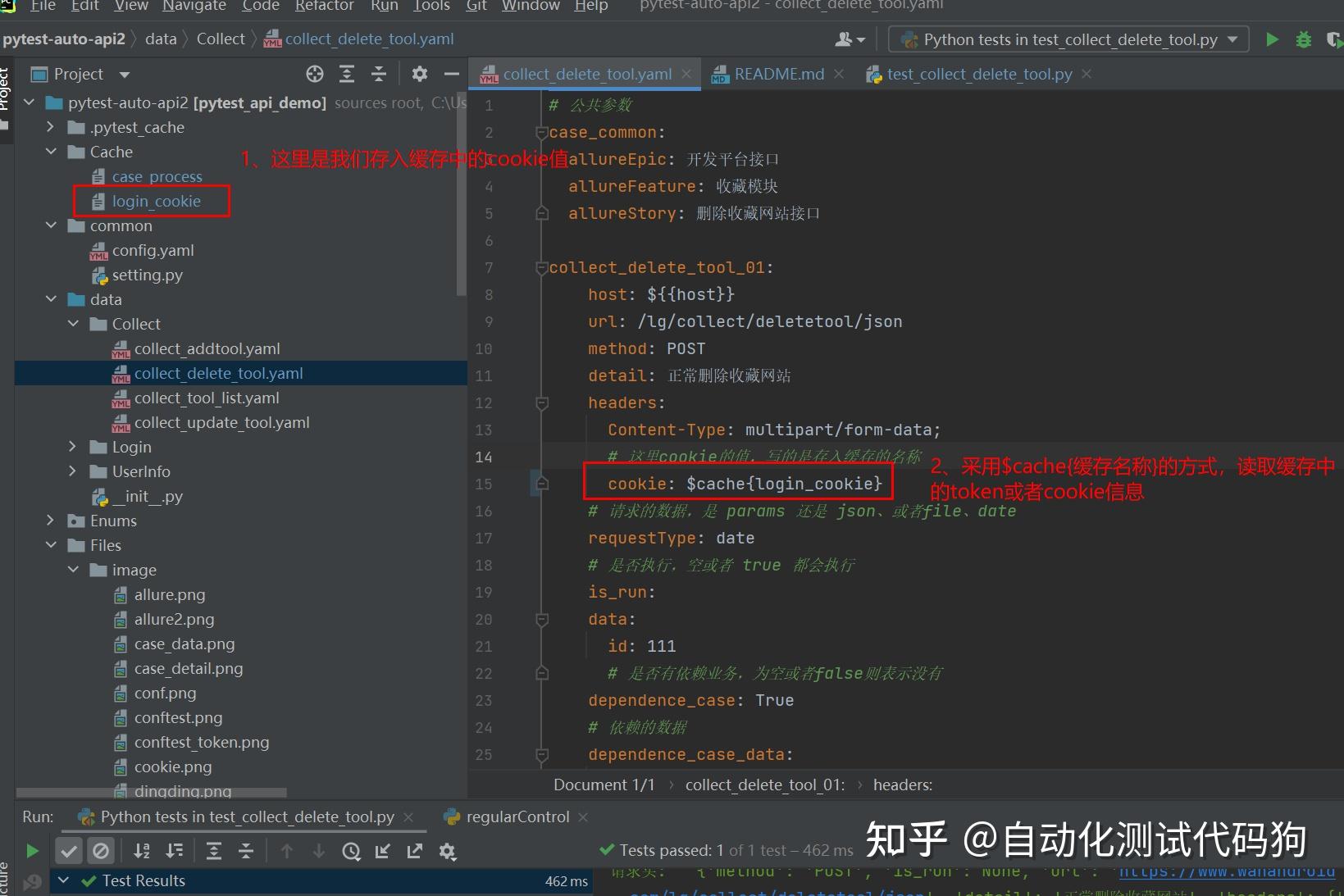
Task: Collapse the Test Results node
Action: coord(64,880)
